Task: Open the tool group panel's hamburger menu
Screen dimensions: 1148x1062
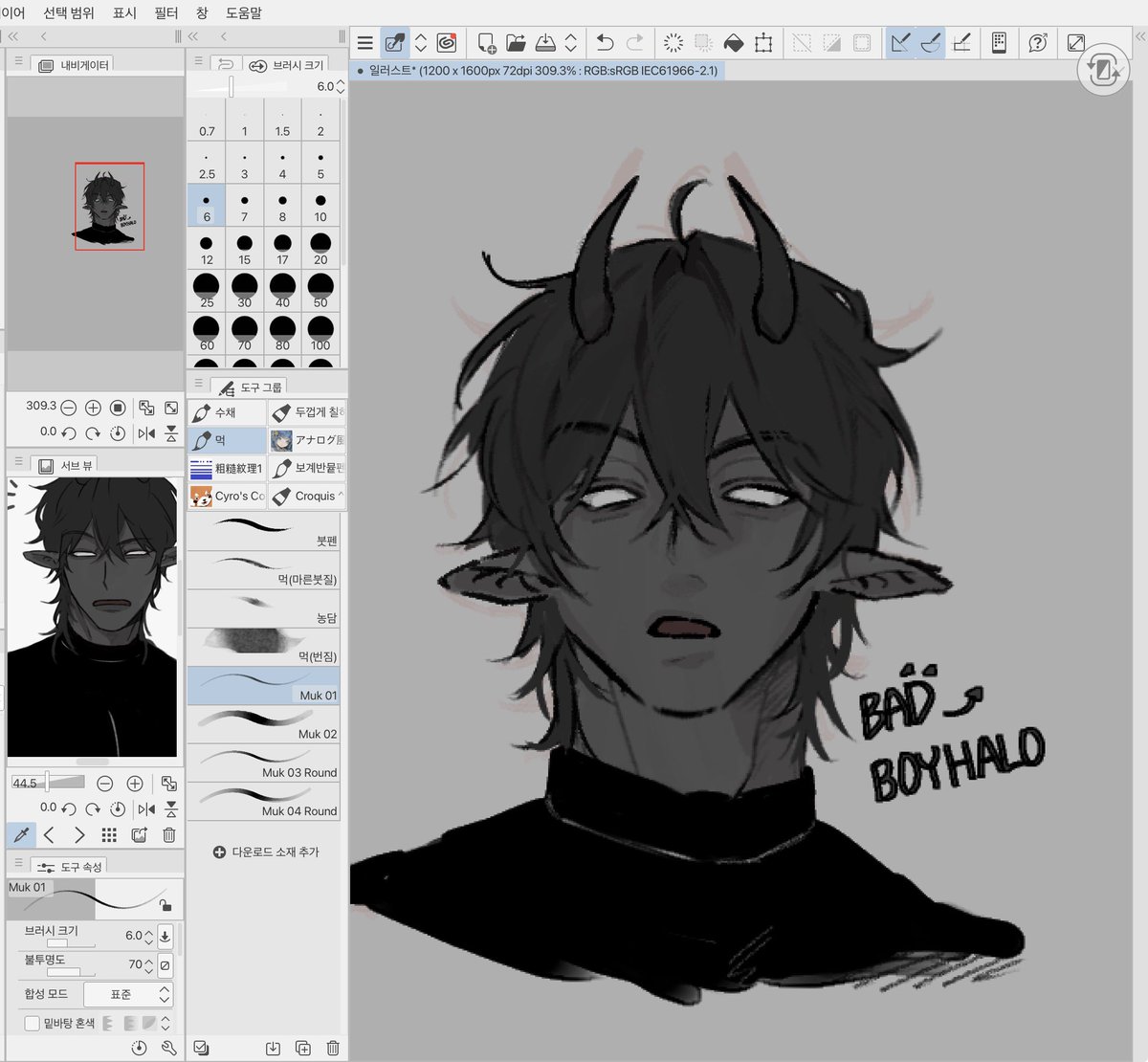Action: point(199,383)
